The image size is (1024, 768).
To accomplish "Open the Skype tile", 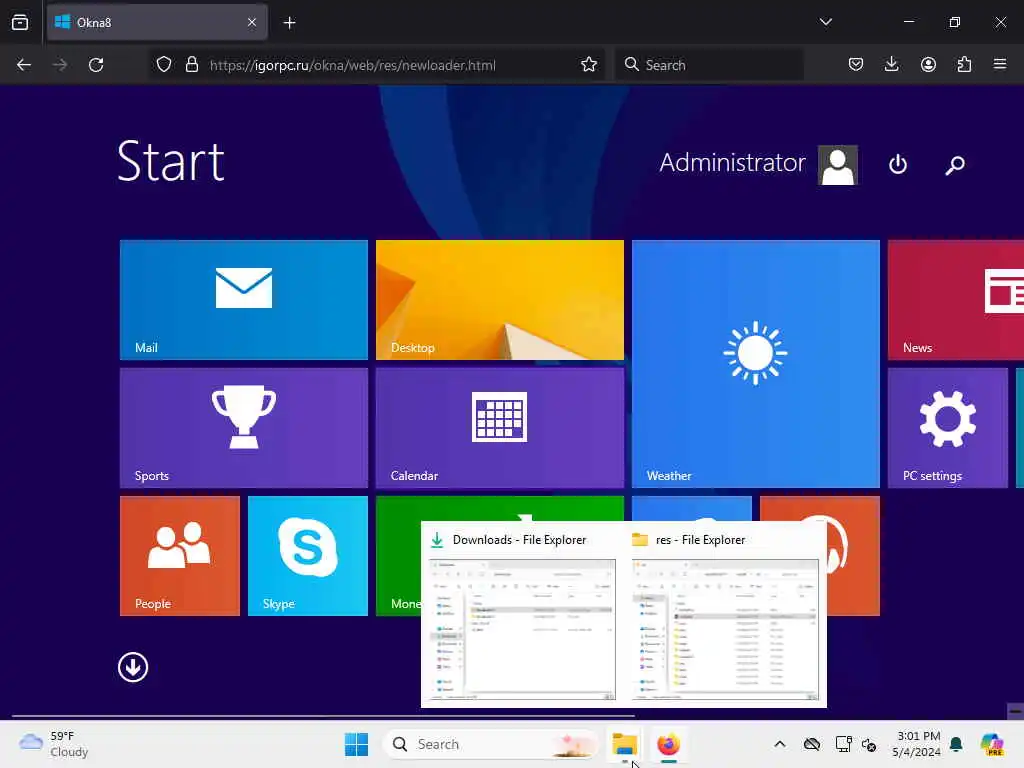I will coord(308,556).
